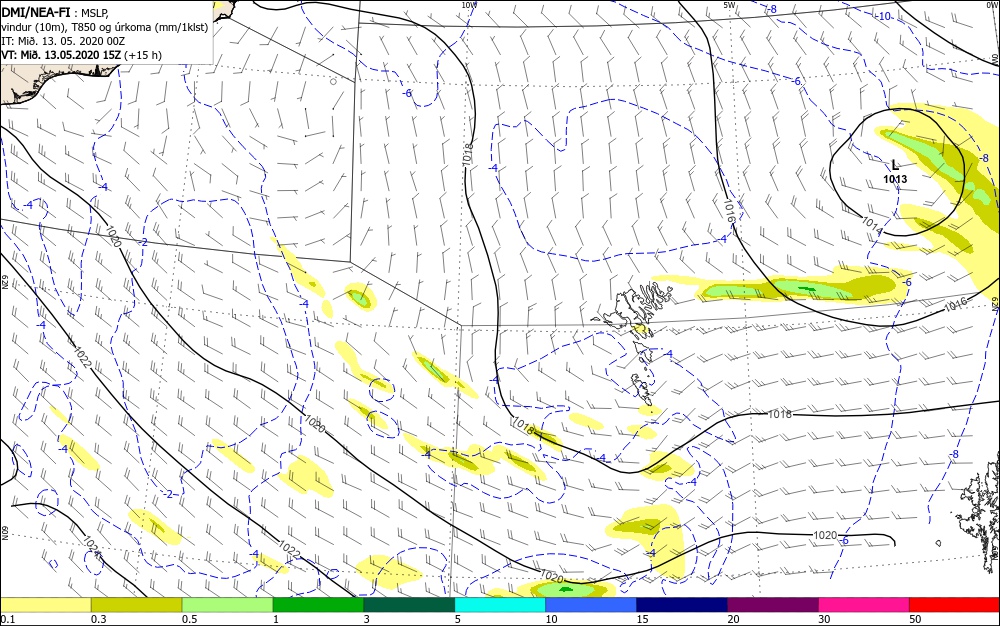Image resolution: width=1000 pixels, height=626 pixels.
Task: Choose the purple 20–30 legend segment
Action: click(773, 605)
